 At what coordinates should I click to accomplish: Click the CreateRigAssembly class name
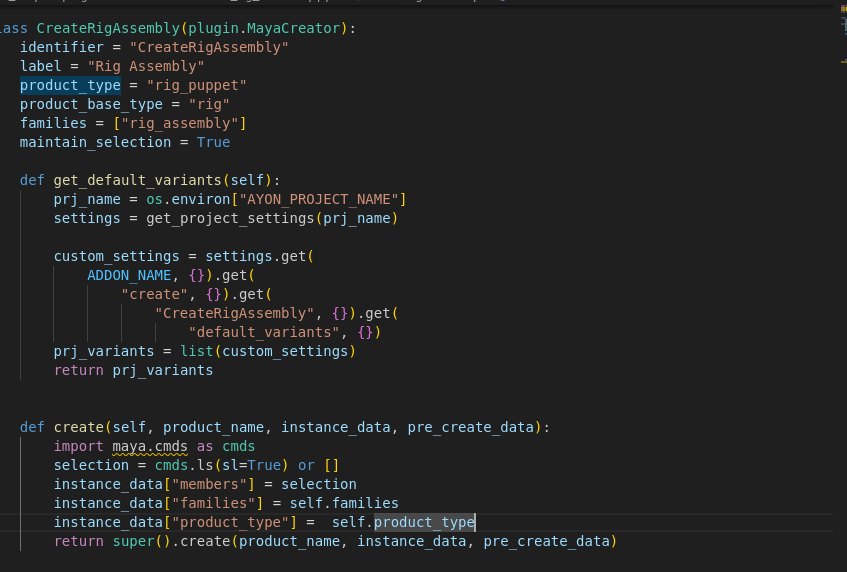click(x=104, y=28)
